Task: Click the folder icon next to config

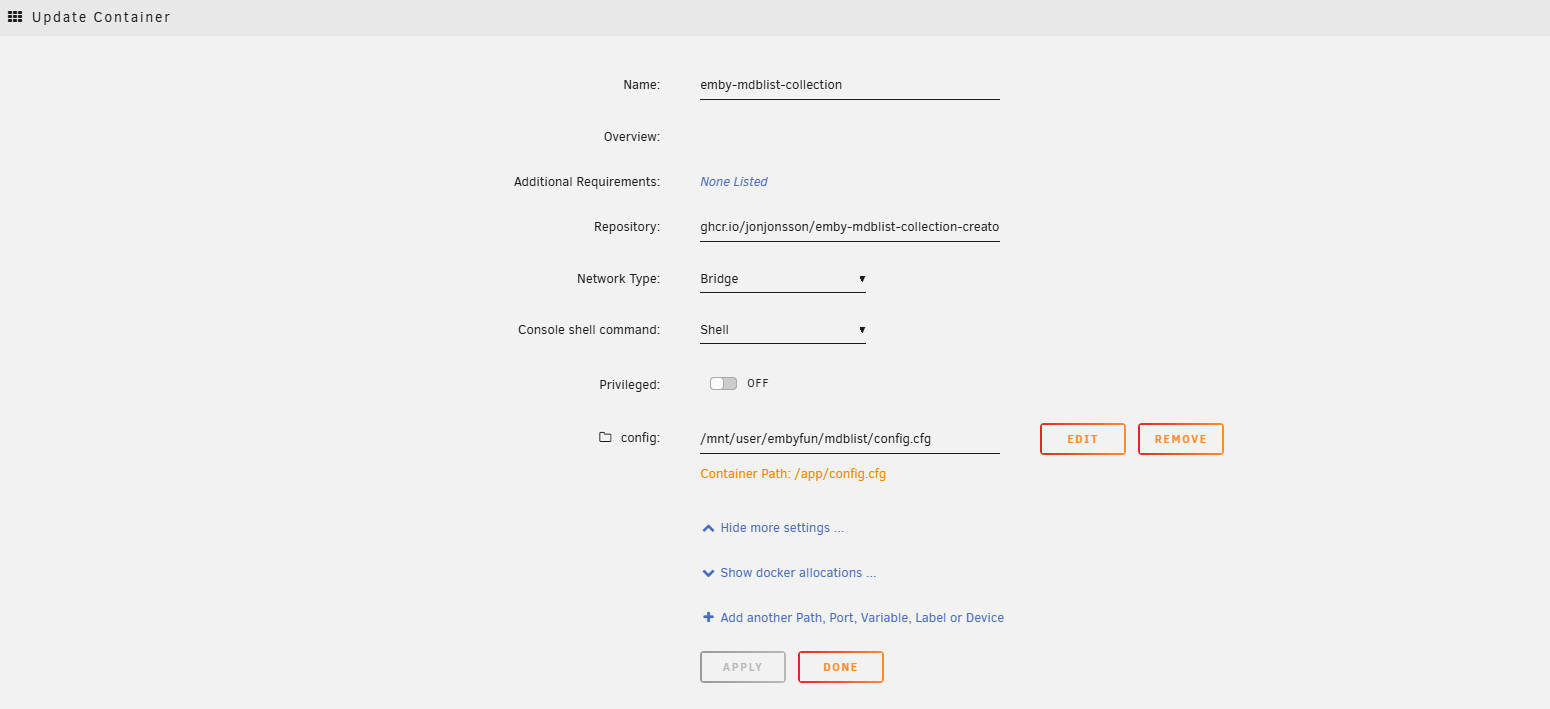Action: tap(605, 438)
